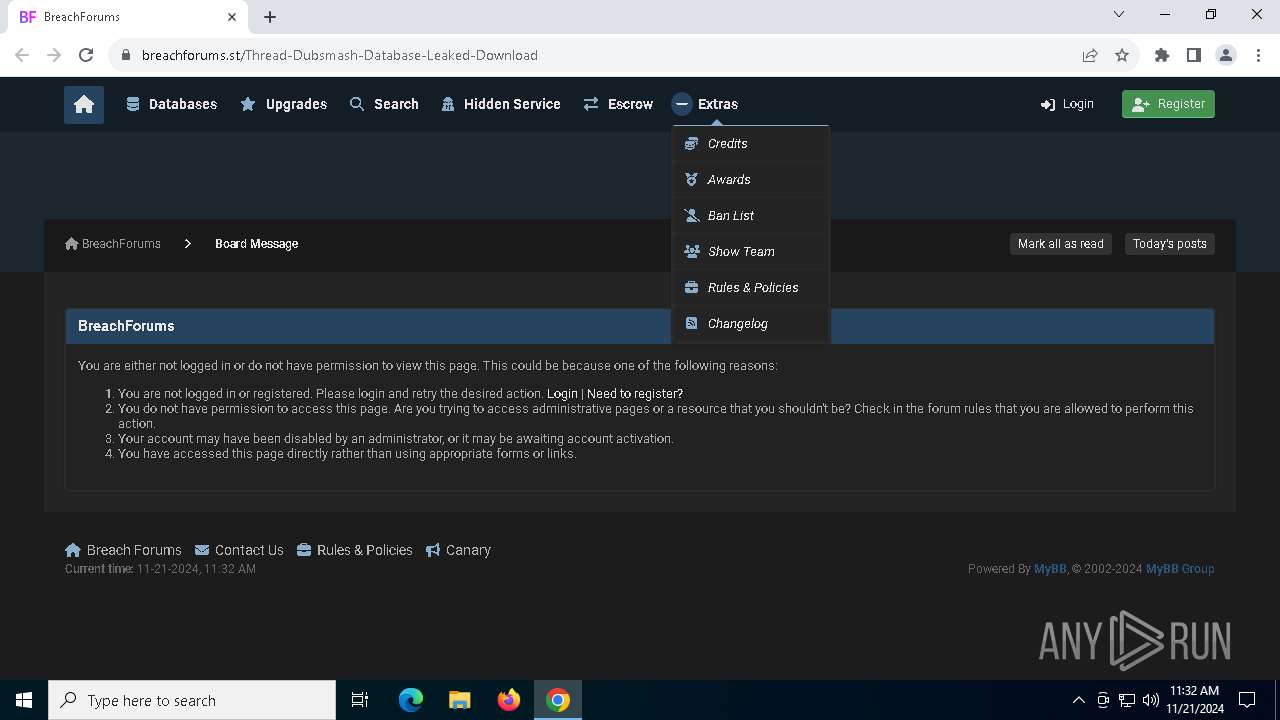View Today's posts
This screenshot has height=720, width=1280.
point(1169,244)
